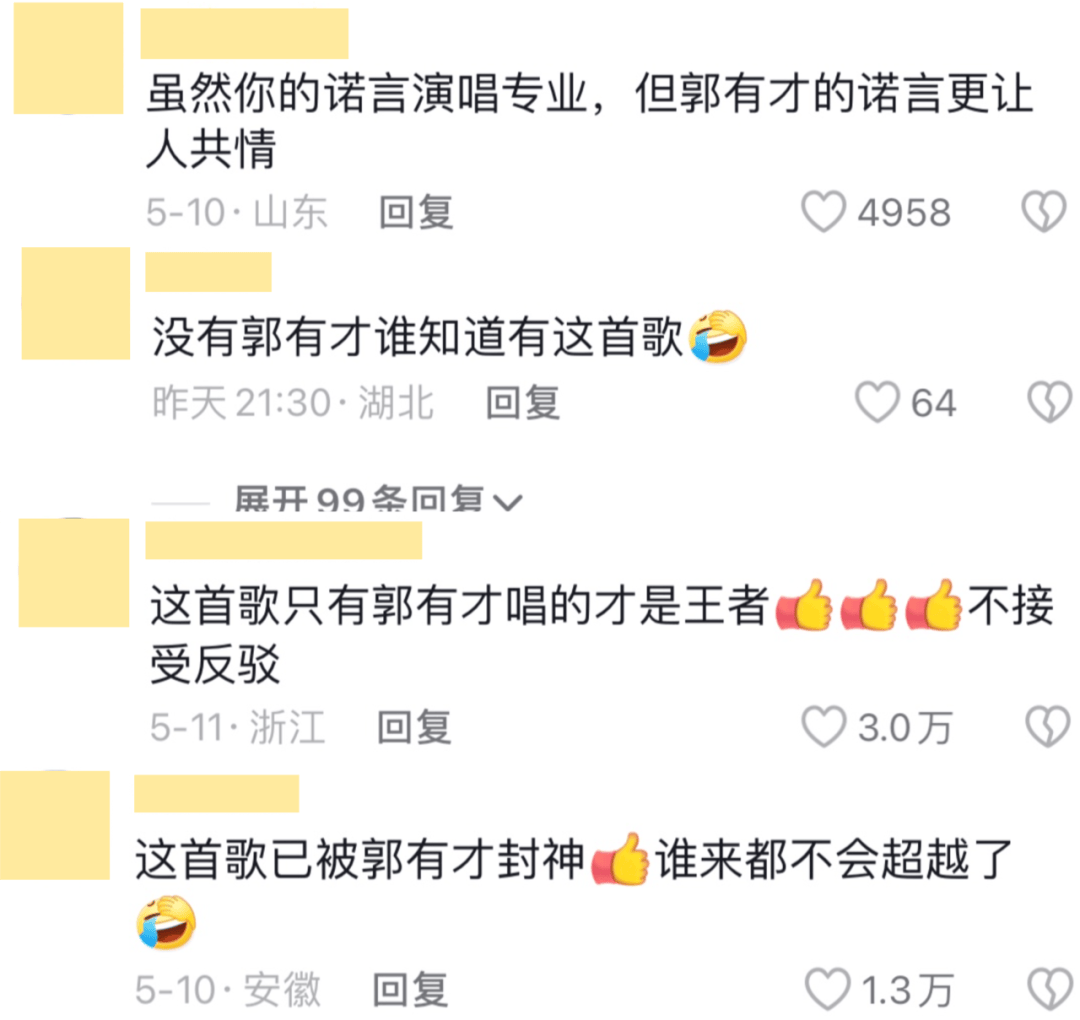Open username above 这首歌已被郭有才封神 comment
The width and height of the screenshot is (1080, 1020).
(x=216, y=793)
